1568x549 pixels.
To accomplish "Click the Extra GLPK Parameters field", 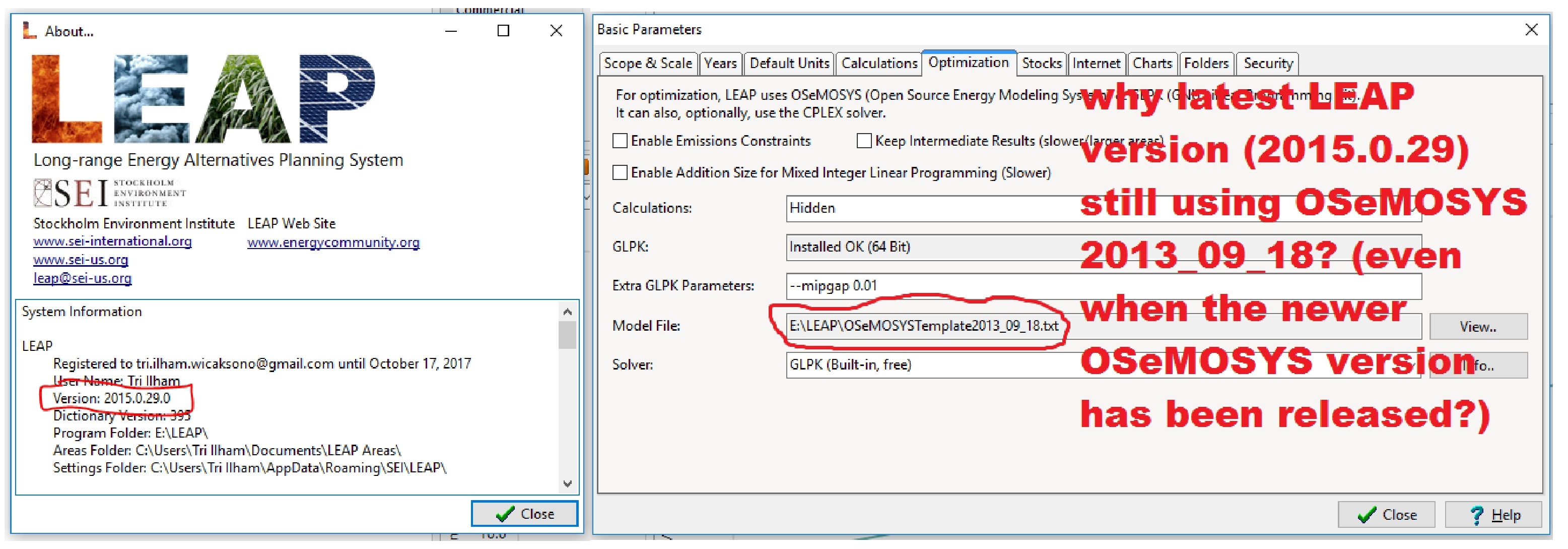I will click(1104, 286).
